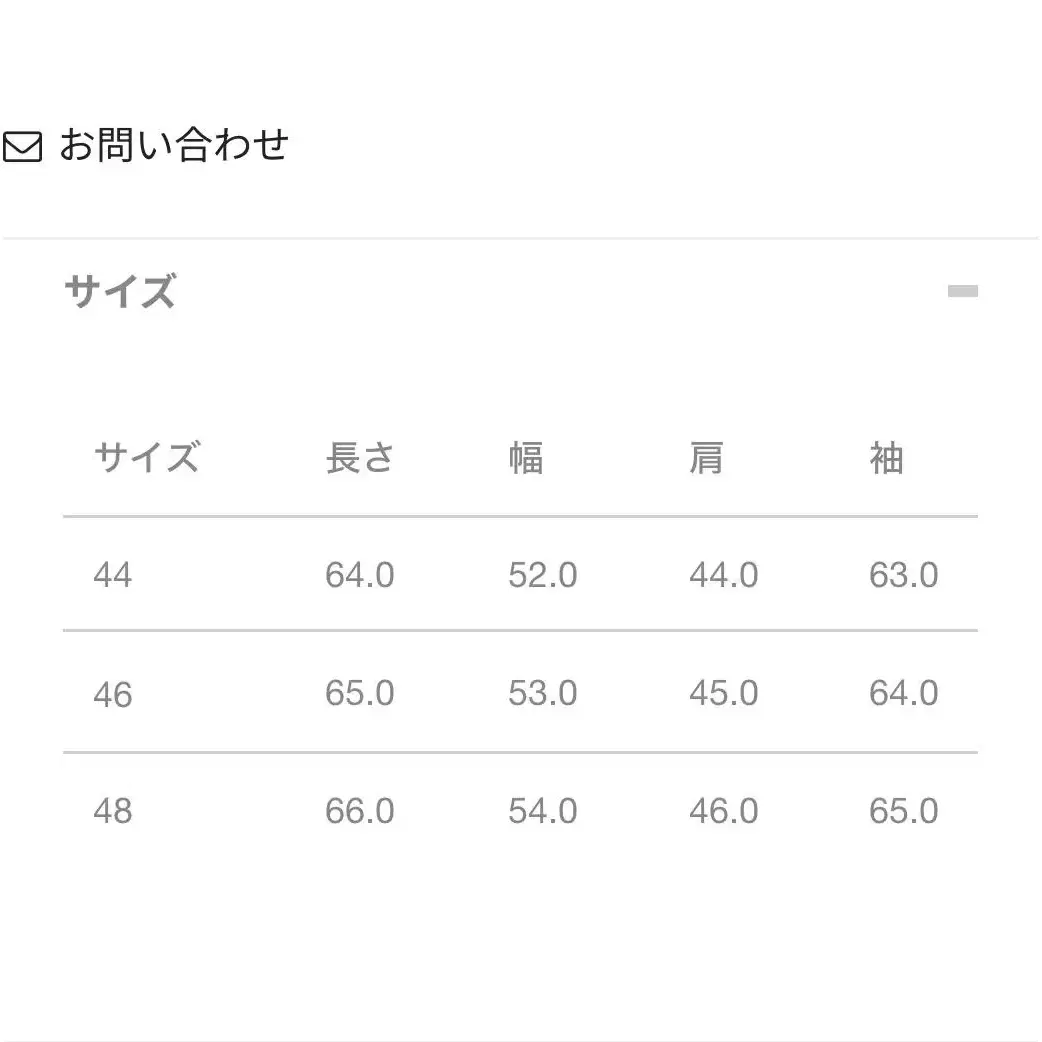Choose the size 44 row label
1042x1042 pixels.
113,575
